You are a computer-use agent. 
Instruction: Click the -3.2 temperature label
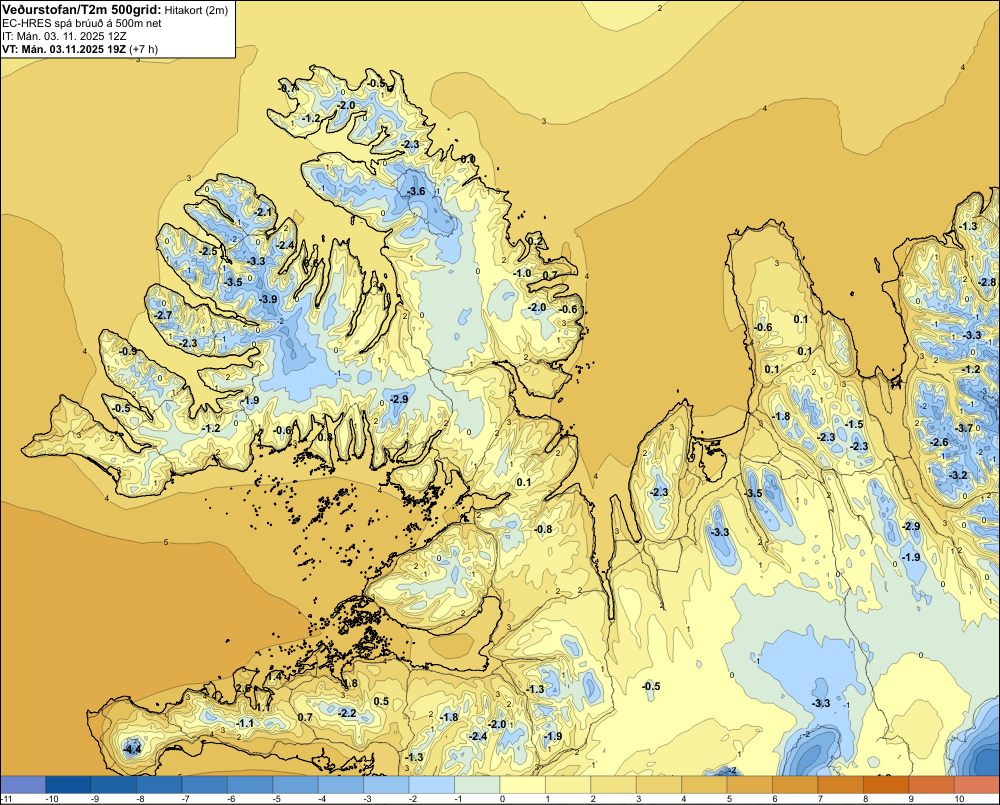(959, 475)
